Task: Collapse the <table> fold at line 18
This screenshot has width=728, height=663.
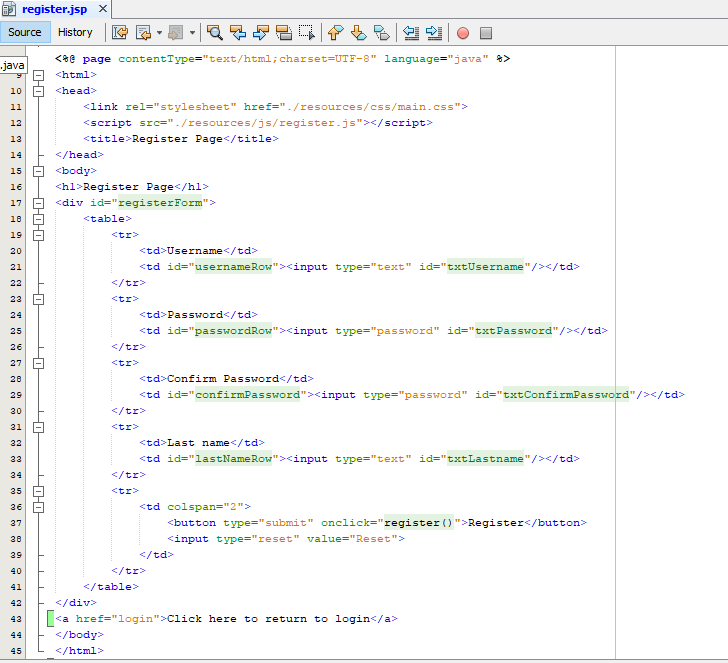Action: 39,219
